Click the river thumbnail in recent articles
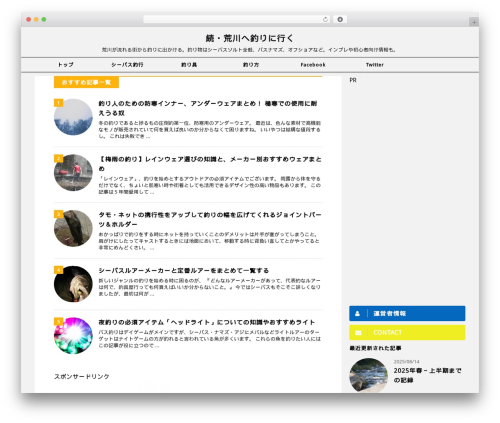The height and width of the screenshot is (423, 500). click(x=368, y=375)
